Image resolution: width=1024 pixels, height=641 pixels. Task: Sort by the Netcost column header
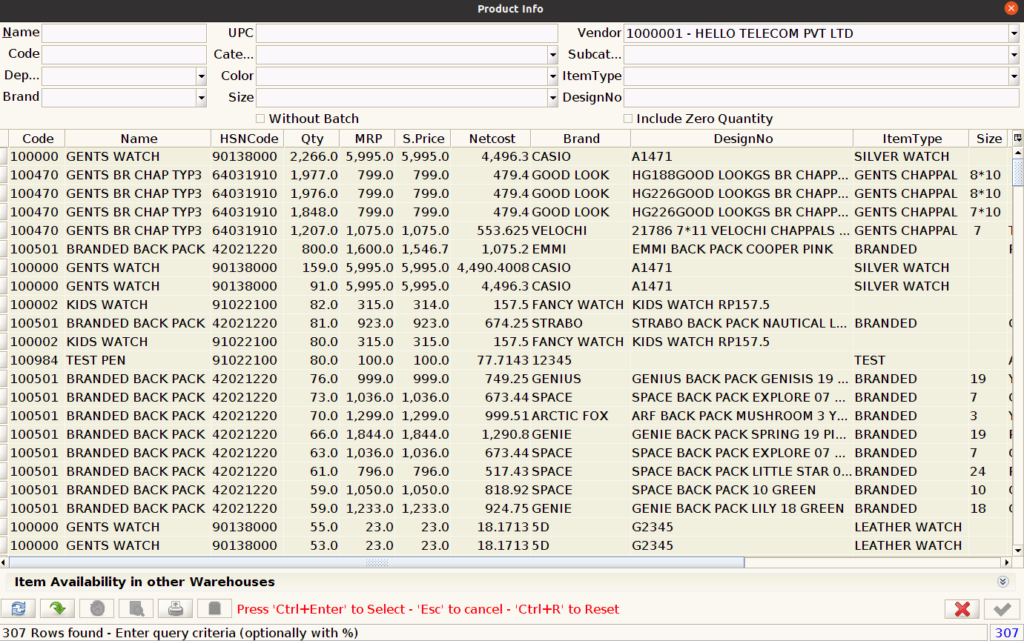(491, 138)
